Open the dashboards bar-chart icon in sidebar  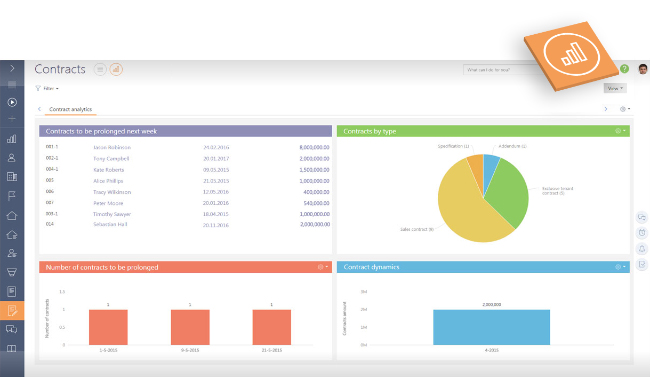12,139
